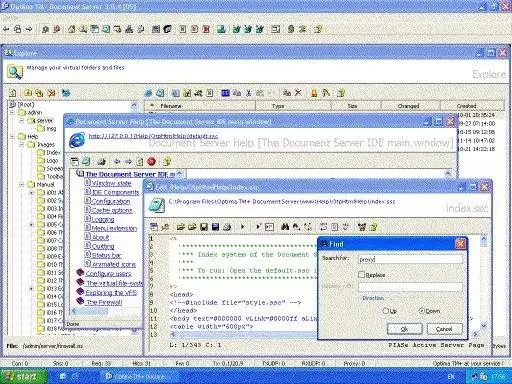Collapse the Manual folder in tree

[22, 184]
